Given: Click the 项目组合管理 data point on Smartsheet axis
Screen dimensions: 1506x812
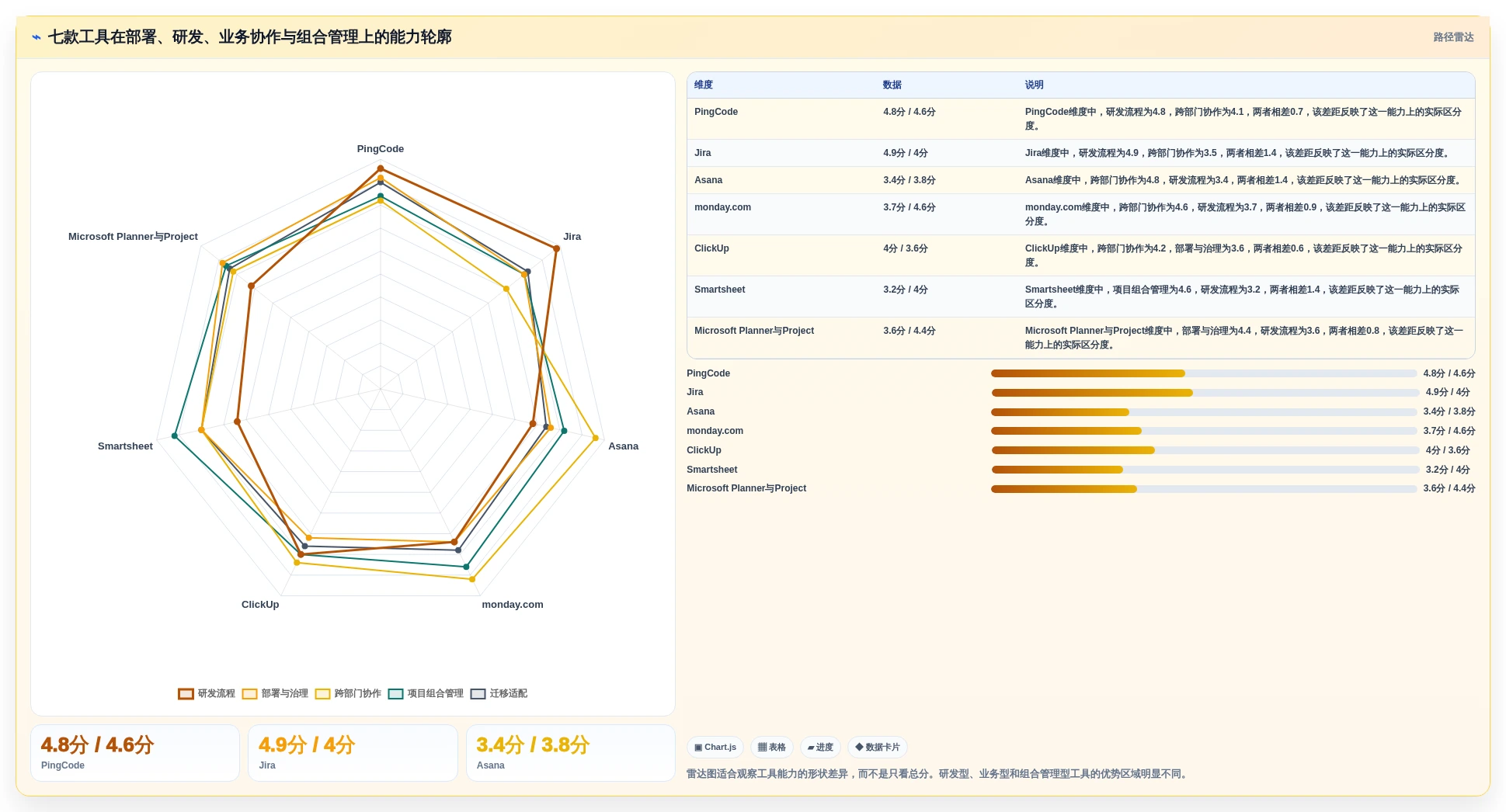Looking at the screenshot, I should [175, 435].
